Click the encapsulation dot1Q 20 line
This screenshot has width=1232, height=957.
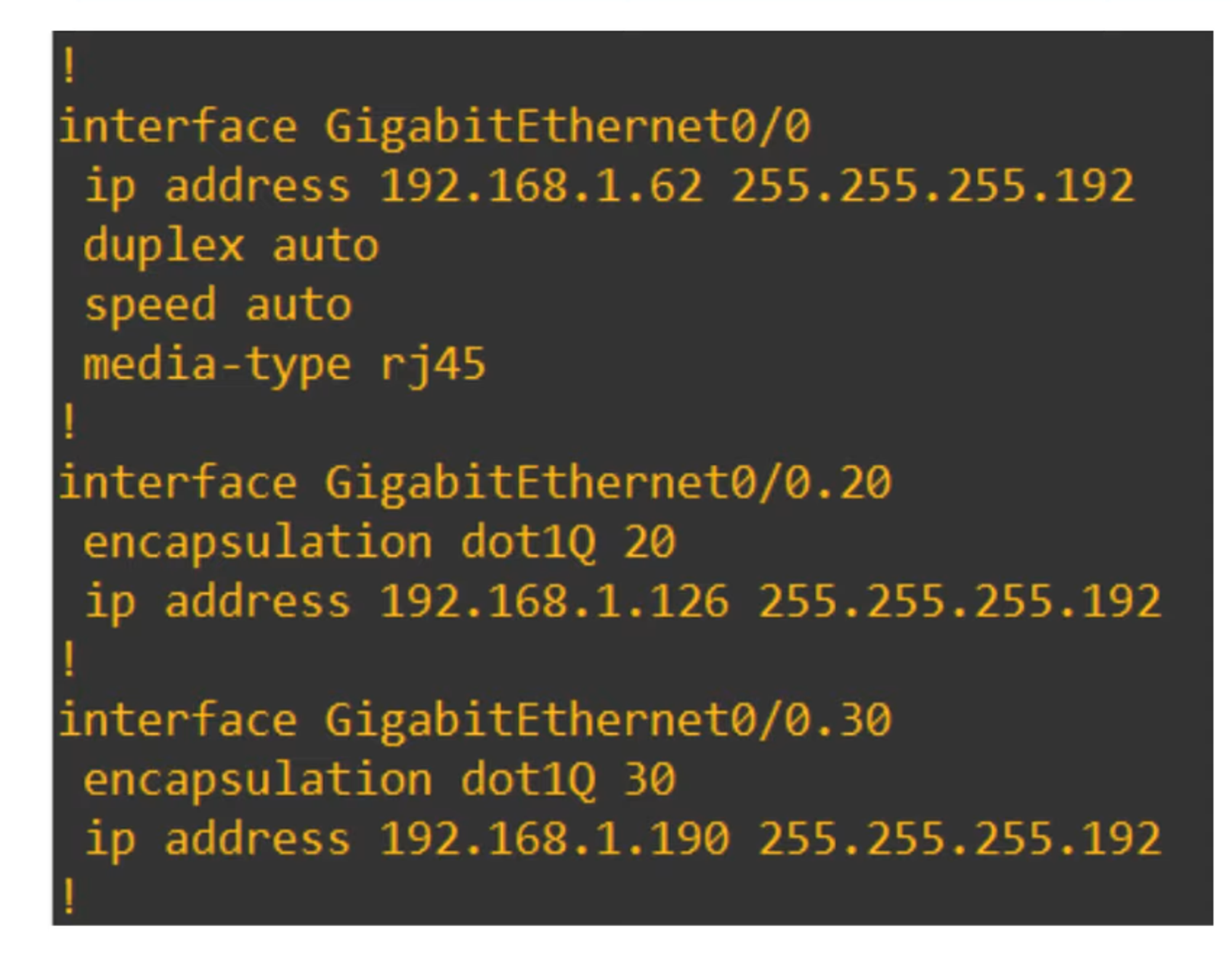point(379,542)
